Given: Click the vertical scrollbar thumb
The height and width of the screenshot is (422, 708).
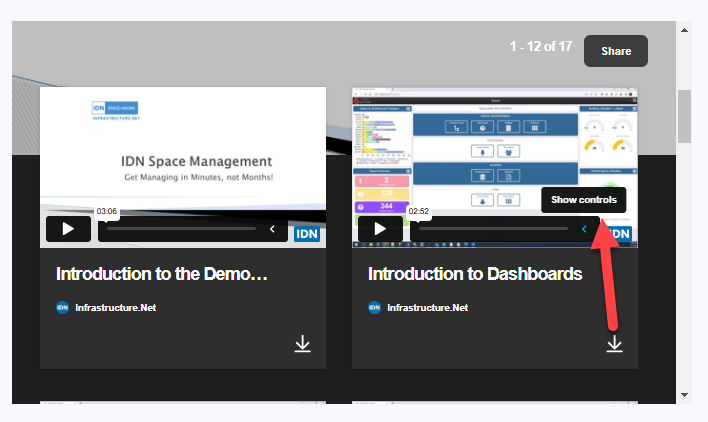Looking at the screenshot, I should click(x=685, y=116).
